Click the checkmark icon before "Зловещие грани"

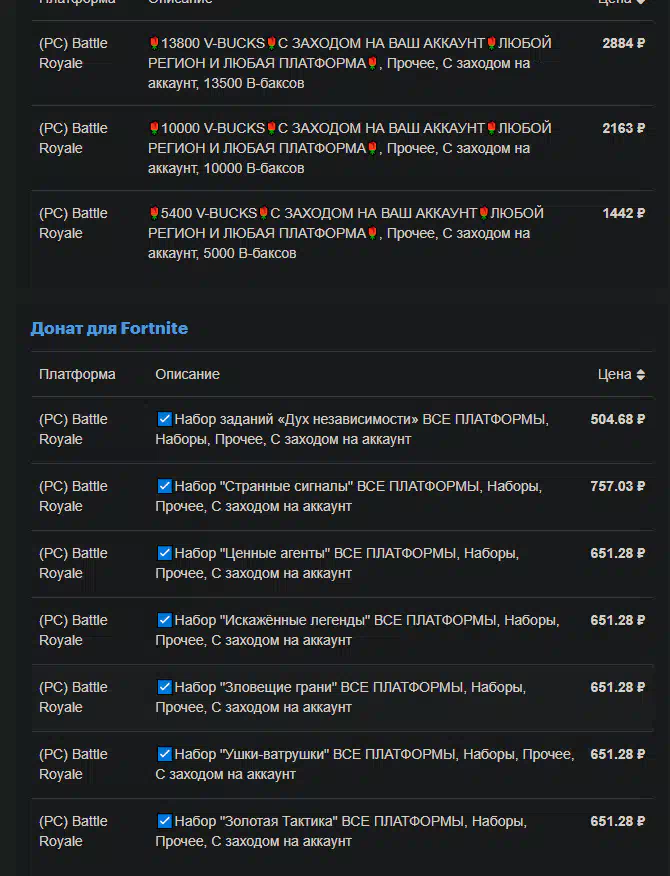(165, 687)
